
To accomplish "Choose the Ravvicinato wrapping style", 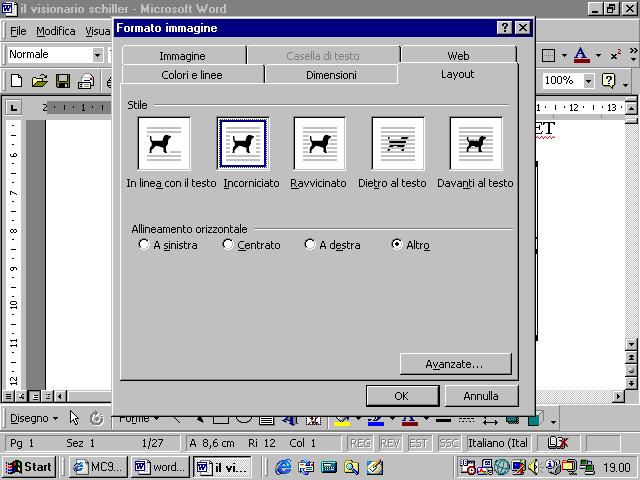I will tap(320, 143).
